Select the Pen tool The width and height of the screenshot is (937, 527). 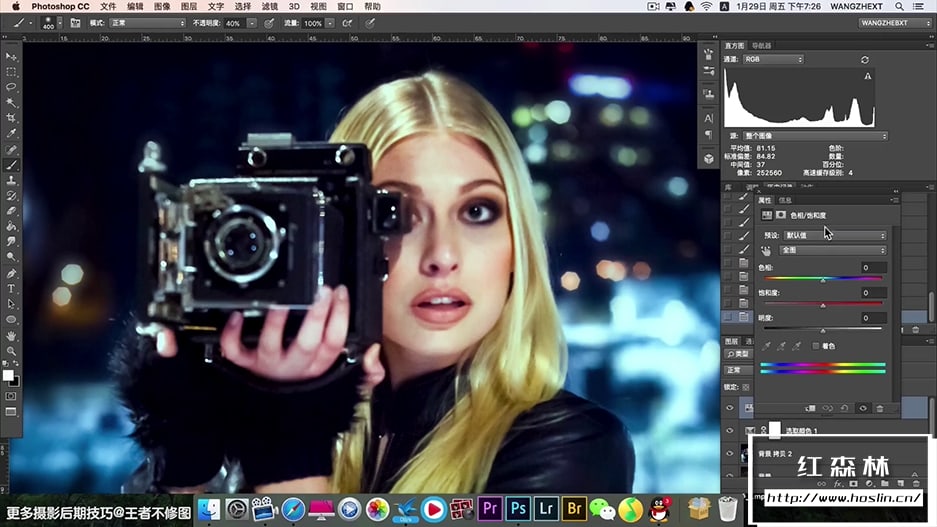click(x=11, y=274)
